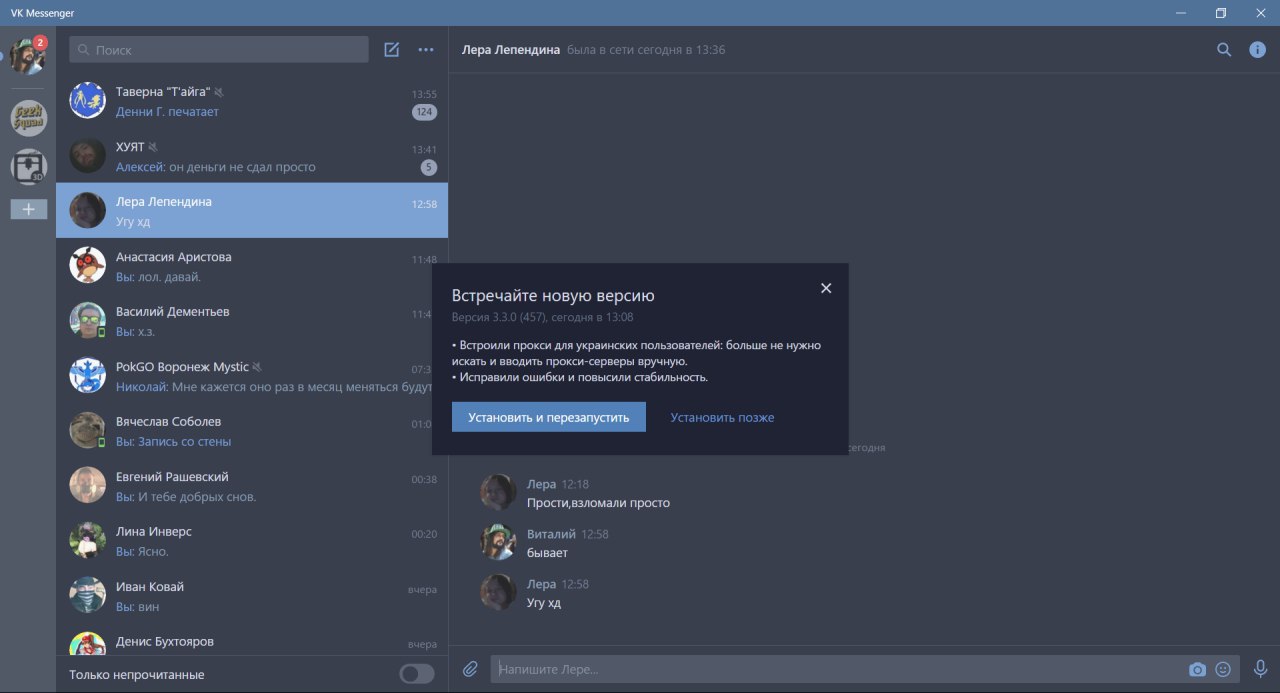Close the new version dialog
The height and width of the screenshot is (693, 1280).
(x=826, y=288)
